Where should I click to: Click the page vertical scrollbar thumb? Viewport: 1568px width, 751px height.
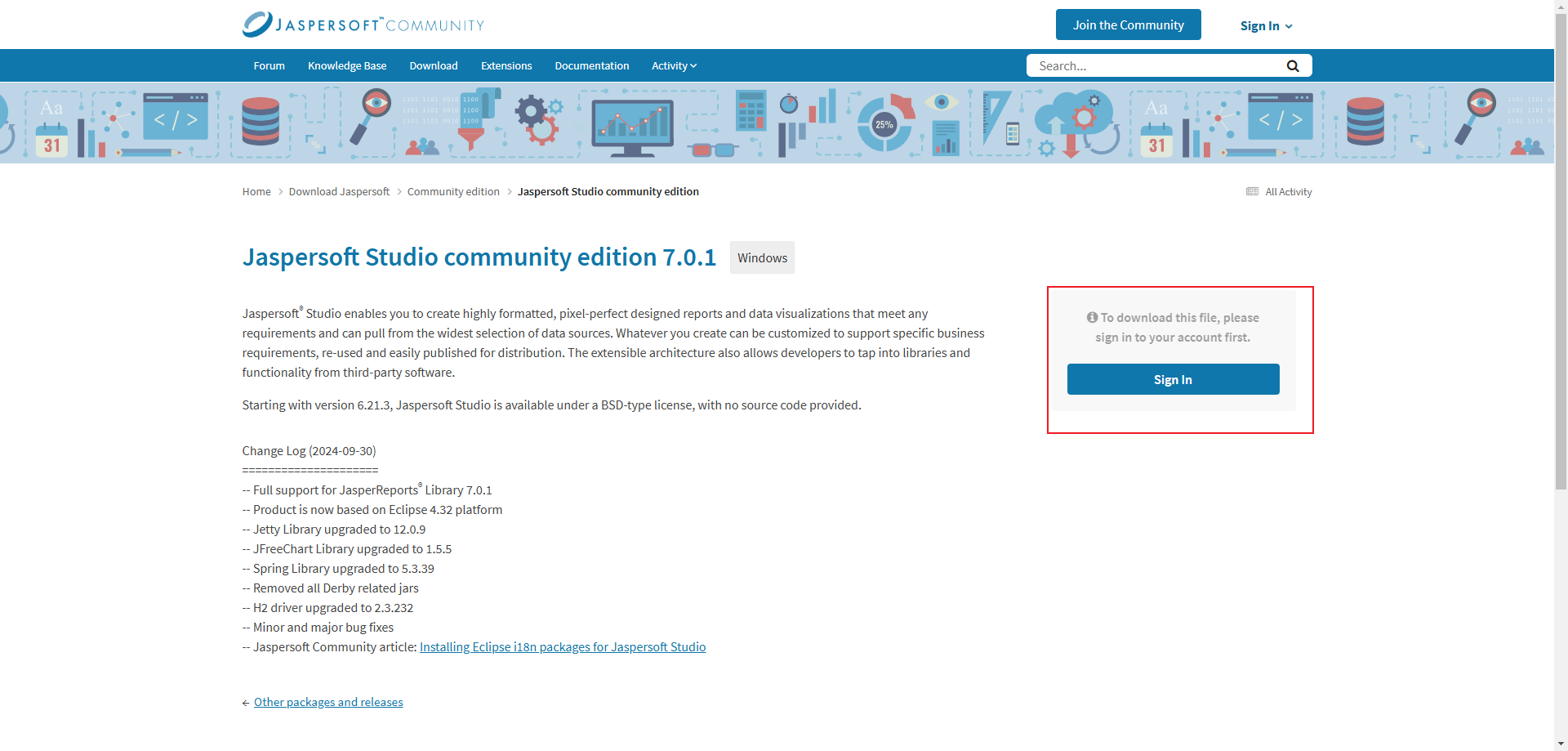1561,252
